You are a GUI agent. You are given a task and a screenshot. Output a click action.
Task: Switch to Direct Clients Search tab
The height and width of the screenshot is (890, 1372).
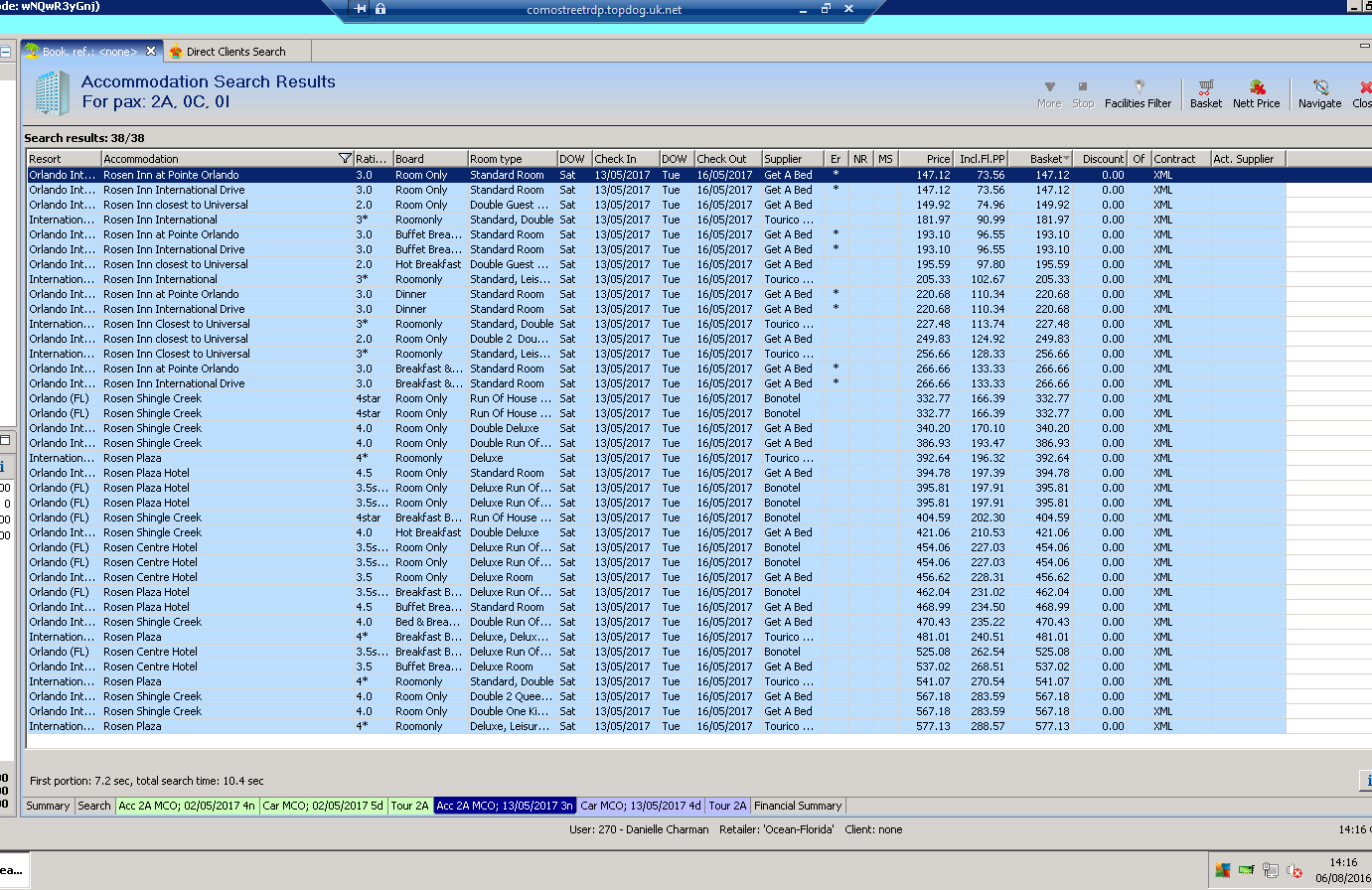coord(235,52)
